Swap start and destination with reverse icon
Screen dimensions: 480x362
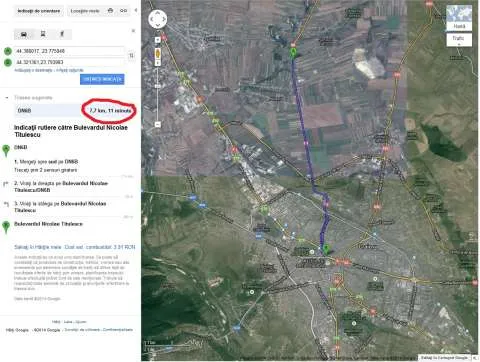coord(131,55)
